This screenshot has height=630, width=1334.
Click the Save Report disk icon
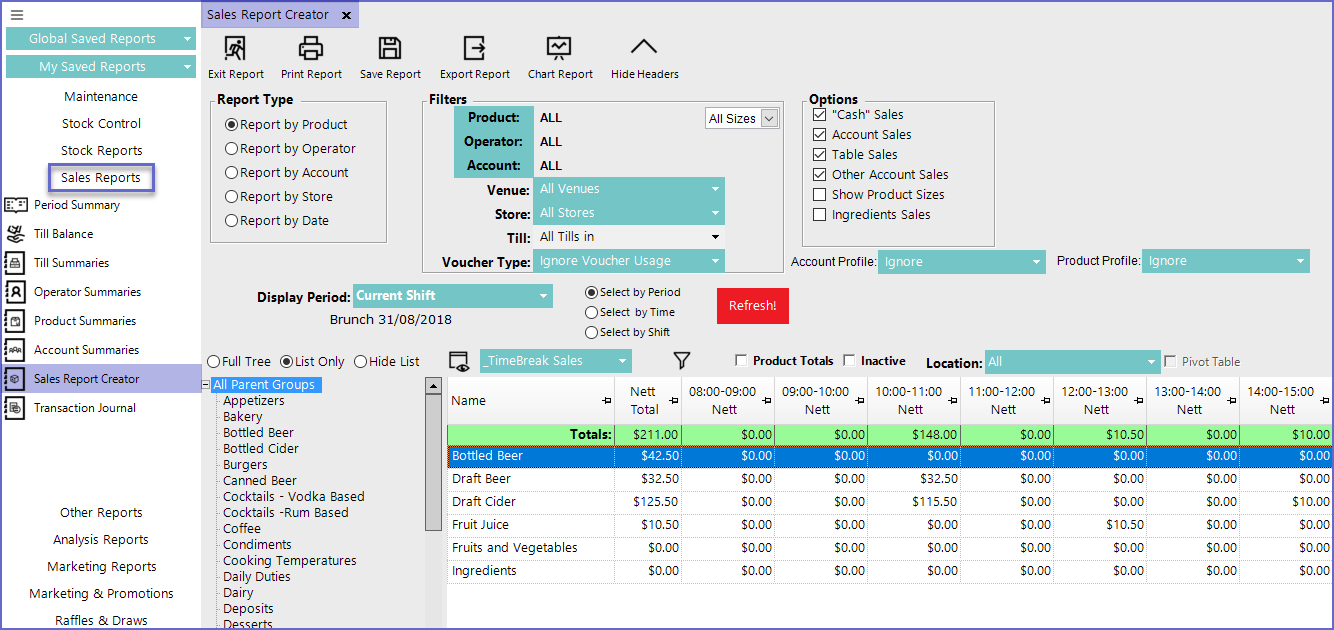tap(390, 48)
